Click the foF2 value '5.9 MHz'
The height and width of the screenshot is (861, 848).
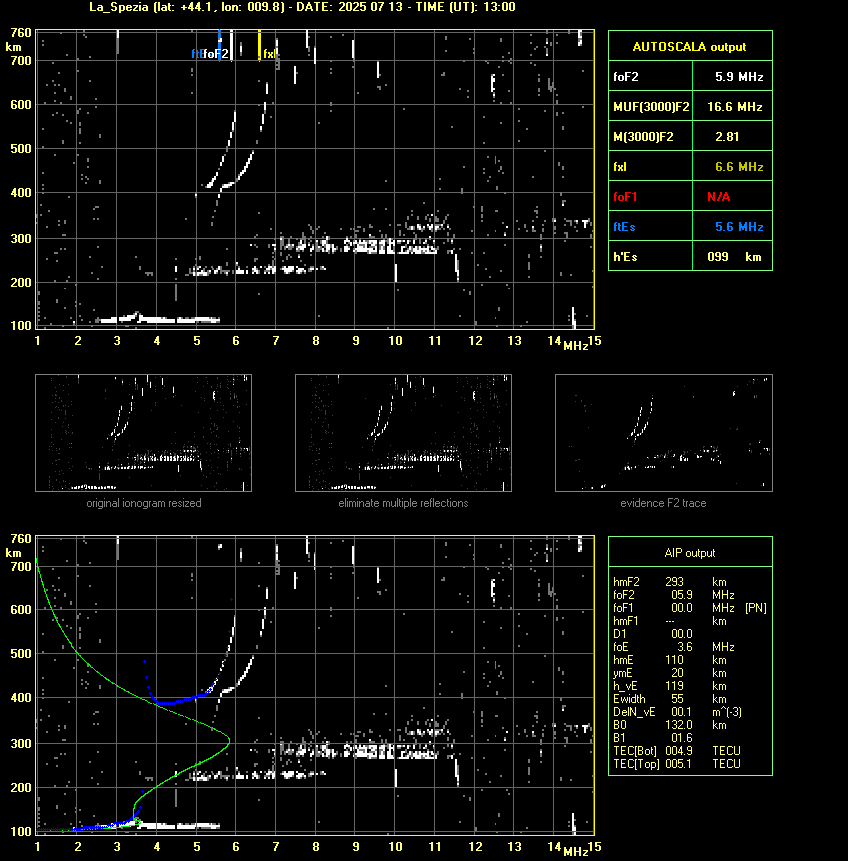pos(739,76)
